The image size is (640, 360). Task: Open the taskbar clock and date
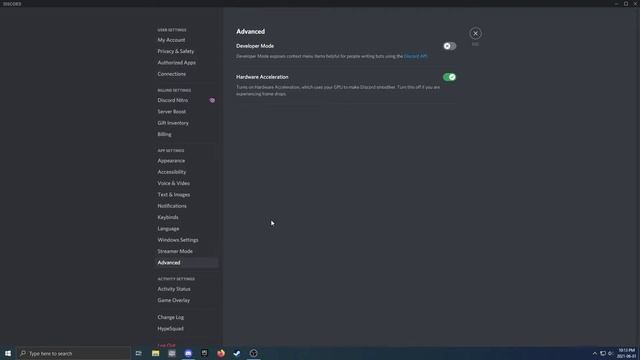627,353
